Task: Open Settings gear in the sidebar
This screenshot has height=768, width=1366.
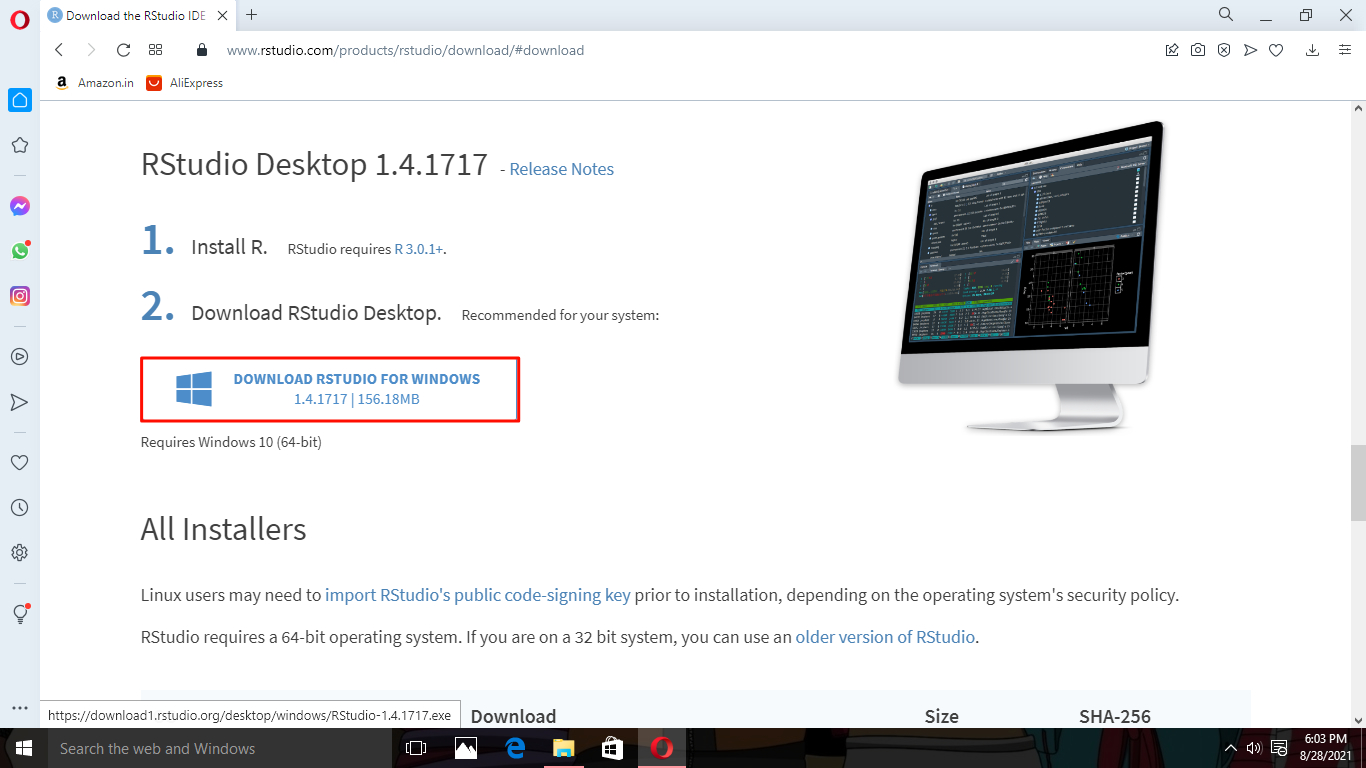Action: tap(20, 553)
